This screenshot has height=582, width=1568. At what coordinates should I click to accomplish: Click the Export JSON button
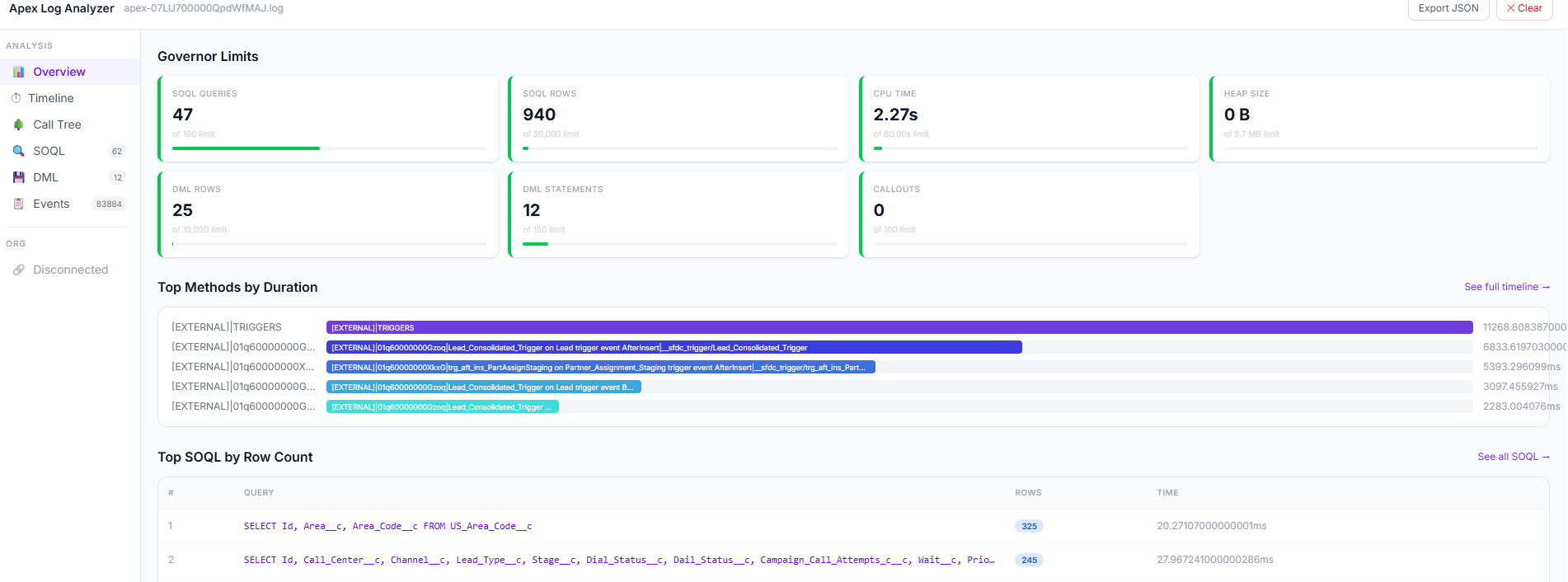(1448, 8)
